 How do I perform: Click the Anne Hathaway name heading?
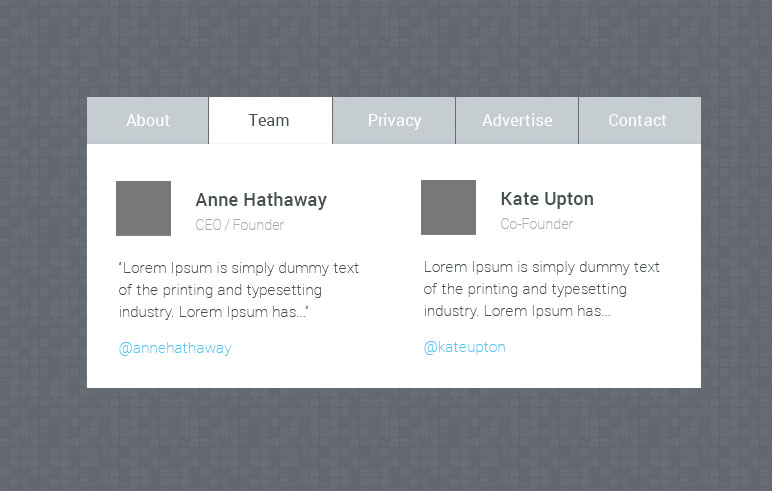click(x=261, y=200)
